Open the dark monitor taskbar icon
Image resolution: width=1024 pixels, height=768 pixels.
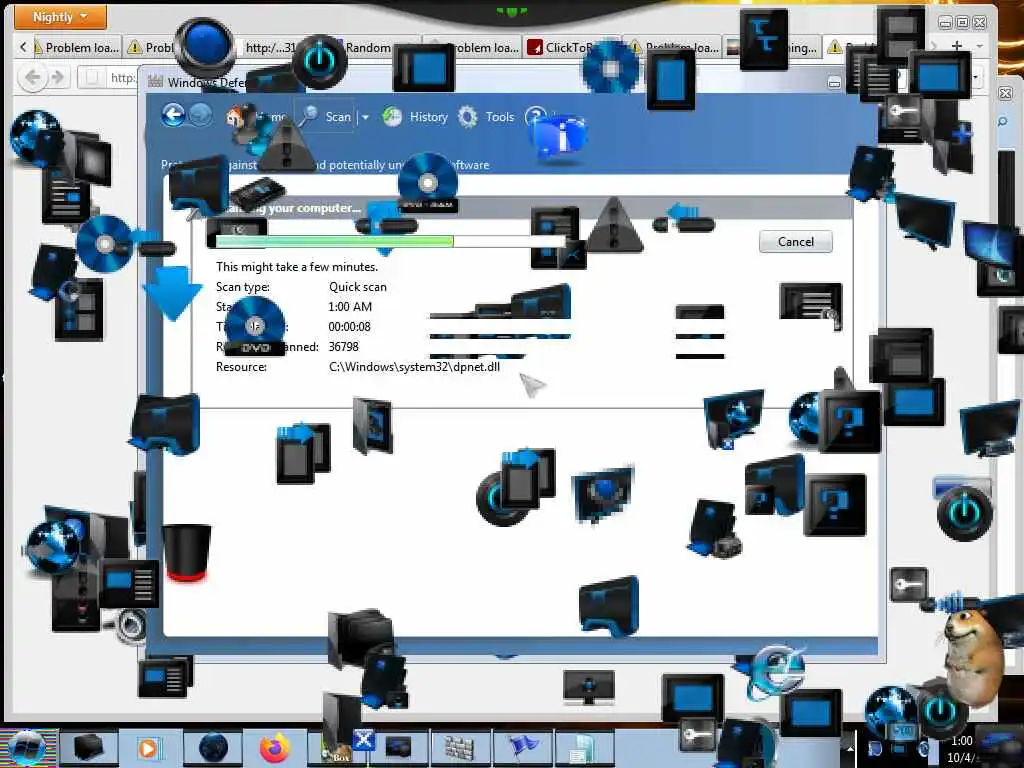pos(398,748)
